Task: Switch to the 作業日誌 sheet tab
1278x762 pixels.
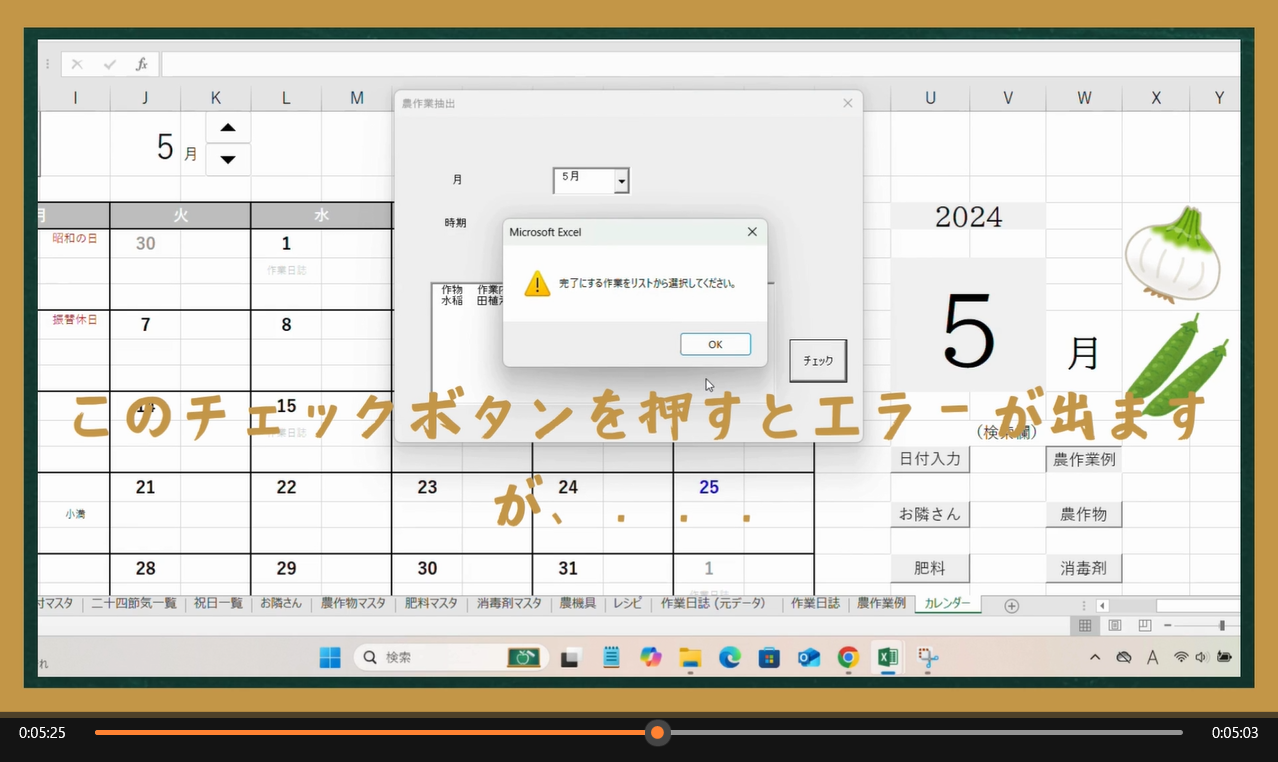Action: coord(815,604)
